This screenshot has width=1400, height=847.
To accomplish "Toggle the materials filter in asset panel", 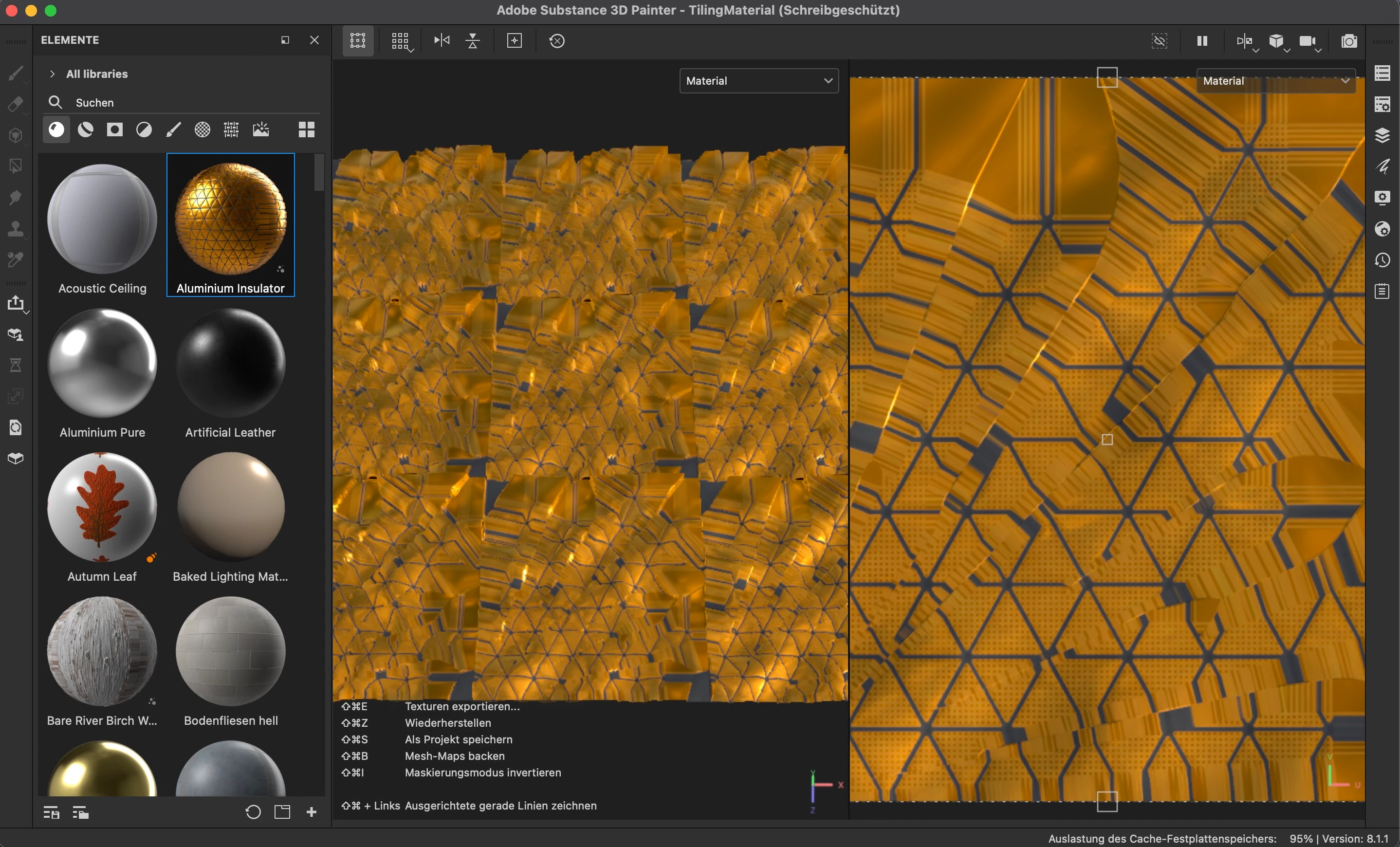I will (56, 130).
